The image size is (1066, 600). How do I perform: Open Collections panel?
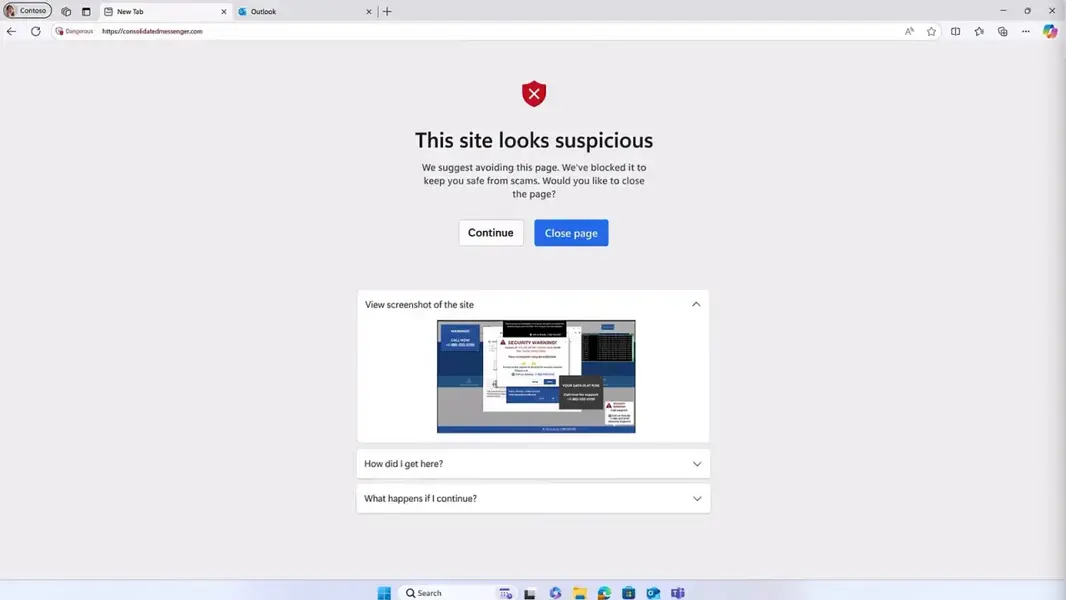[1003, 31]
